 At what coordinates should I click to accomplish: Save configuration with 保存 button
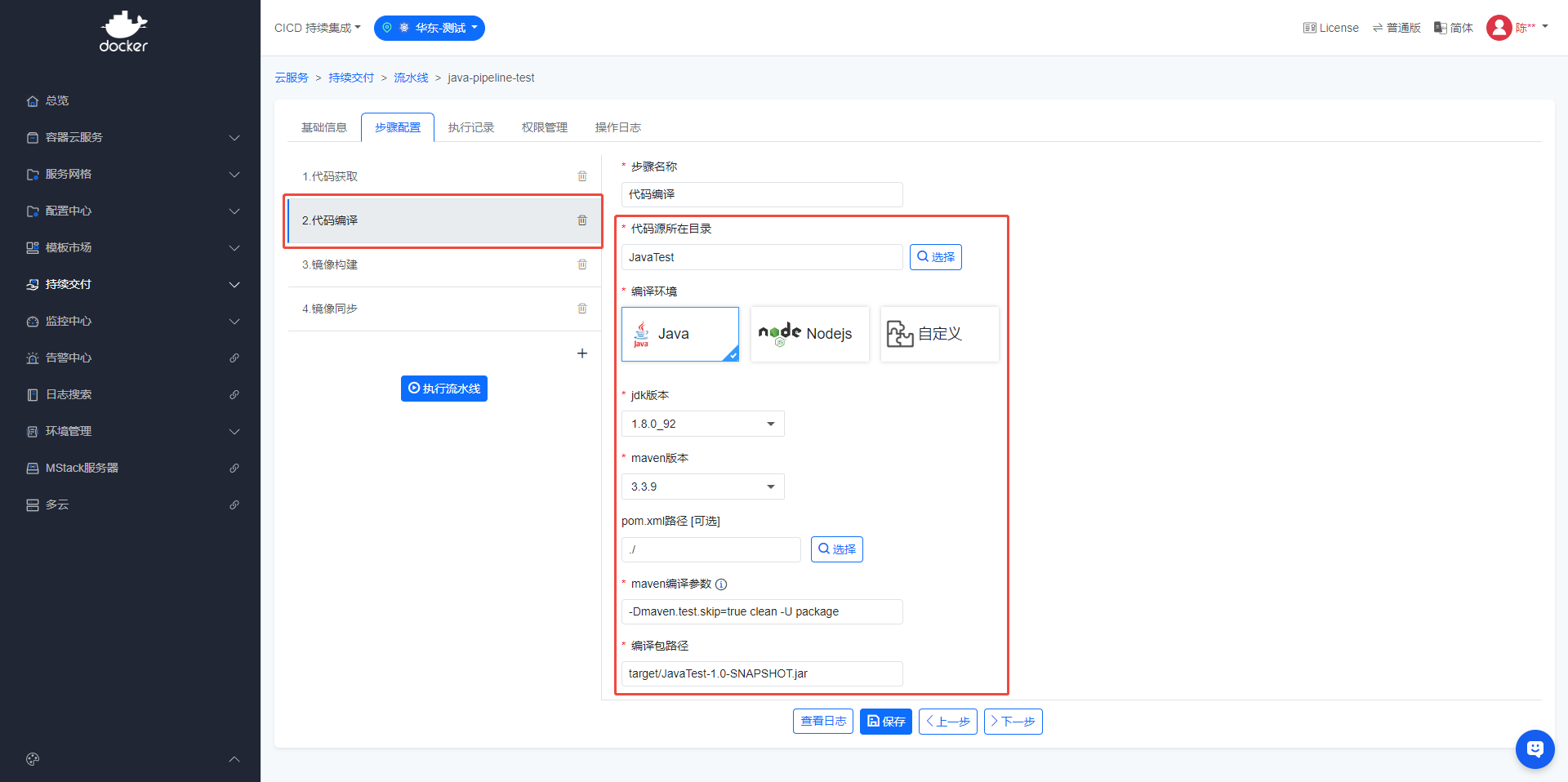[885, 722]
